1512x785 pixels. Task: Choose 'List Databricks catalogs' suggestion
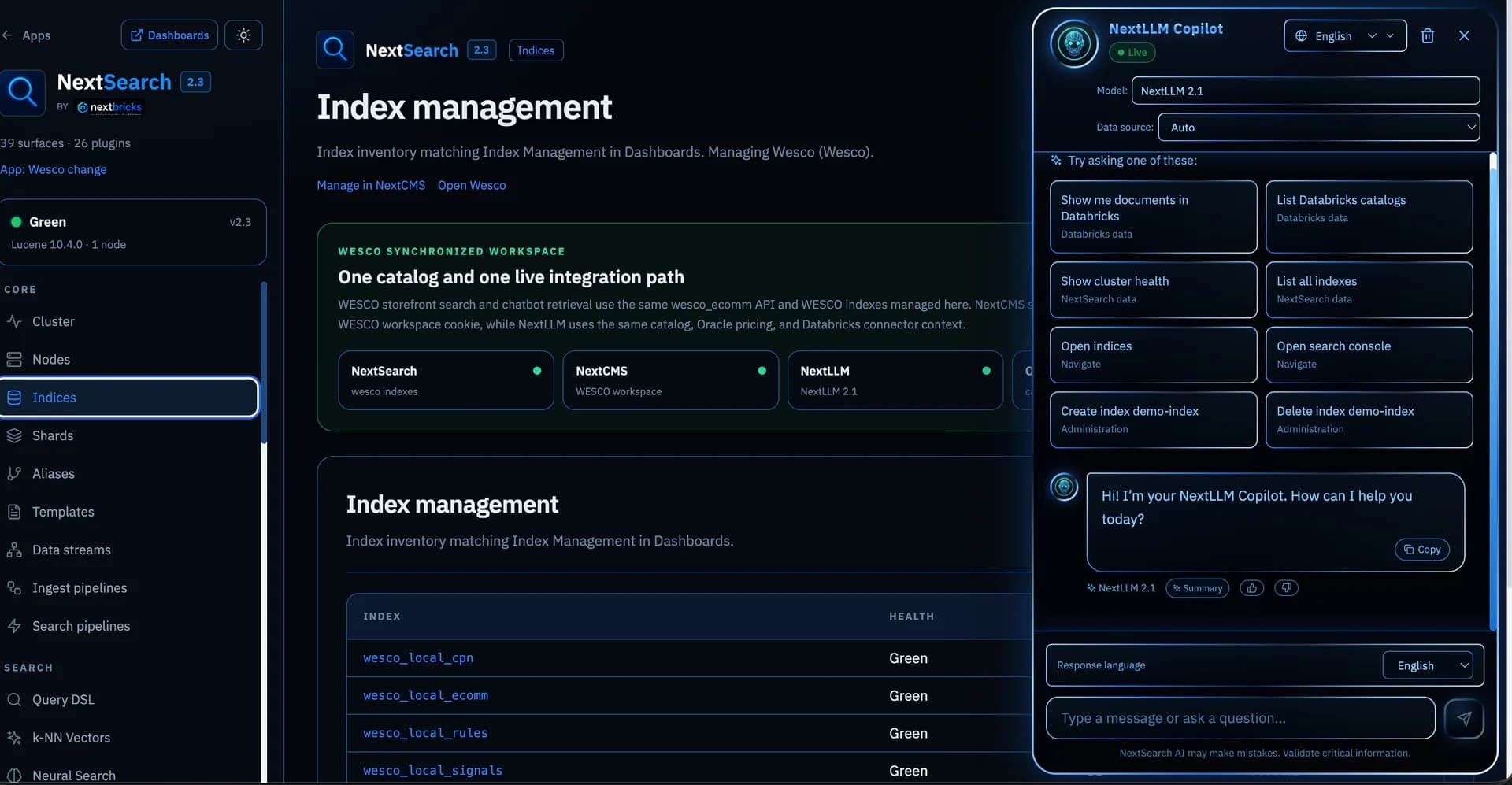(x=1369, y=217)
